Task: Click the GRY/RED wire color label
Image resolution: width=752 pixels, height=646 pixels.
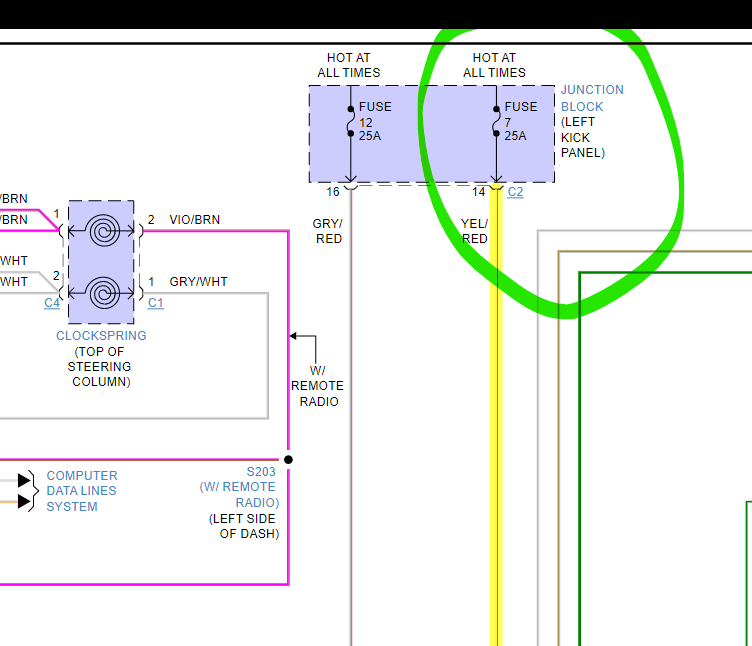Action: tap(329, 231)
